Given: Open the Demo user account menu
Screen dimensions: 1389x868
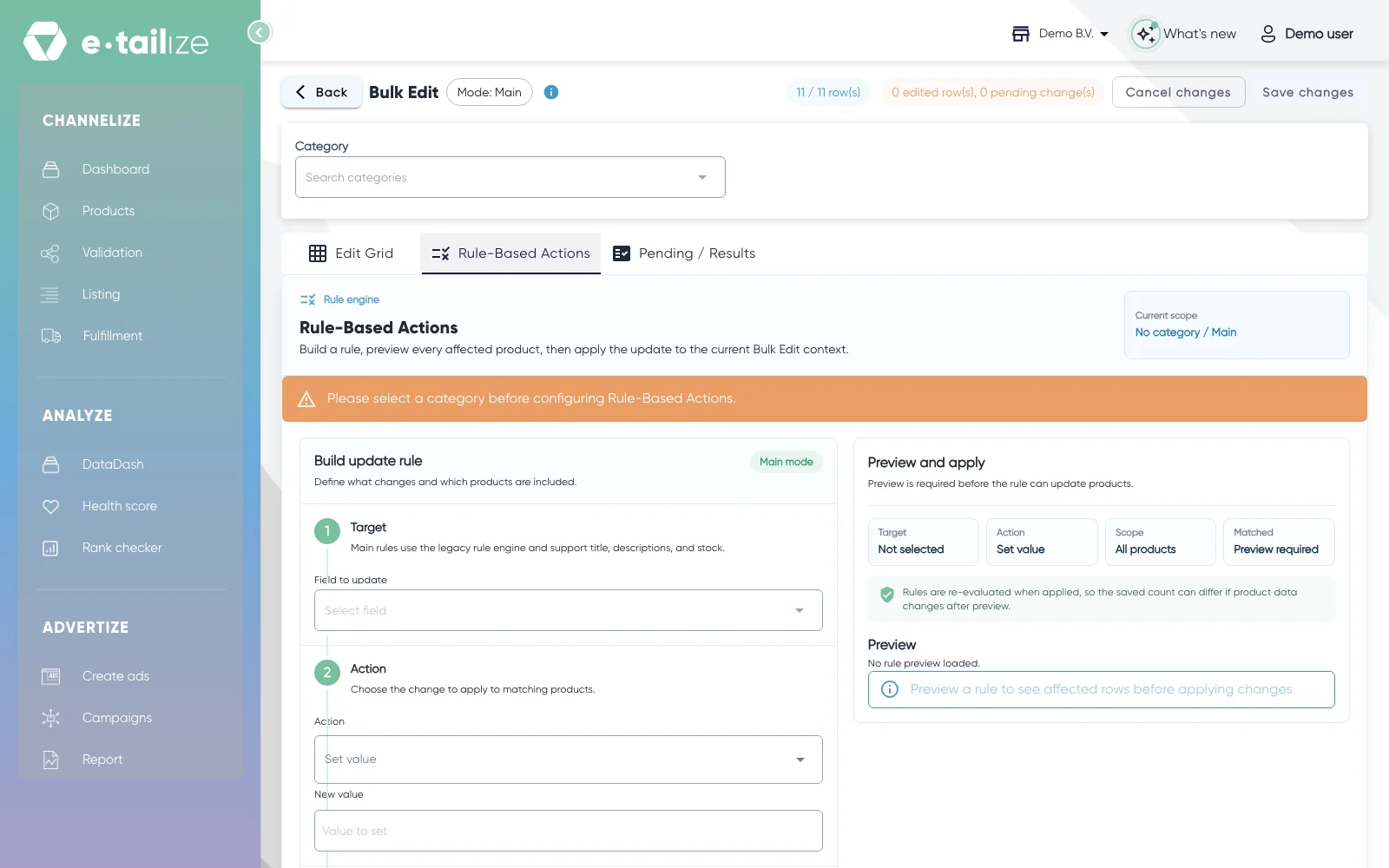Looking at the screenshot, I should (1307, 34).
